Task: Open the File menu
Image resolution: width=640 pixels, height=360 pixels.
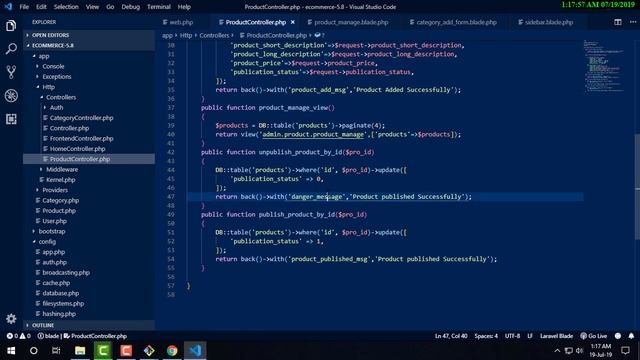Action: click(24, 7)
